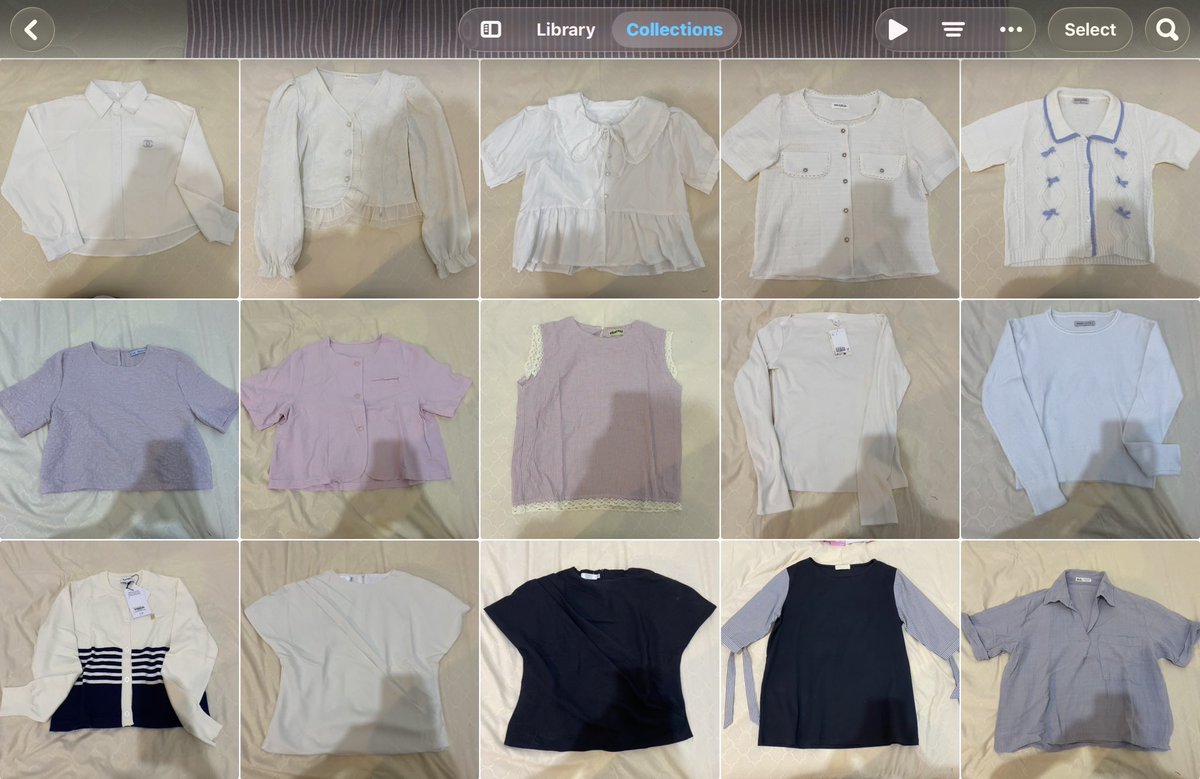Image resolution: width=1200 pixels, height=779 pixels.
Task: Tap the Select button
Action: tap(1090, 30)
